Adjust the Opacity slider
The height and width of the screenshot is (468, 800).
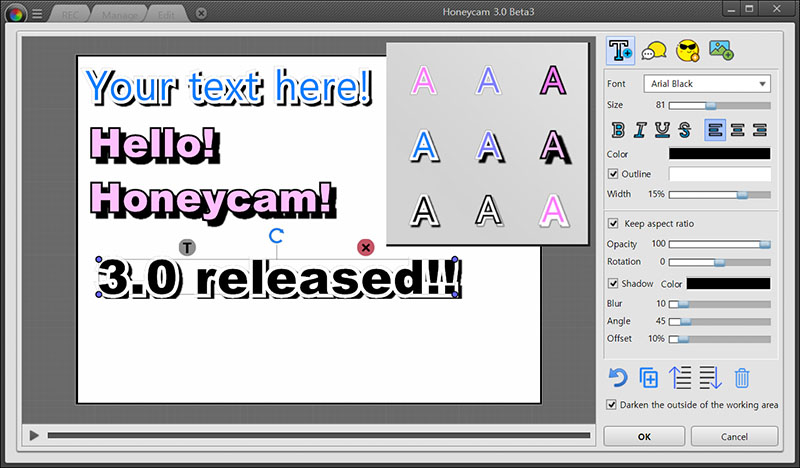point(720,244)
